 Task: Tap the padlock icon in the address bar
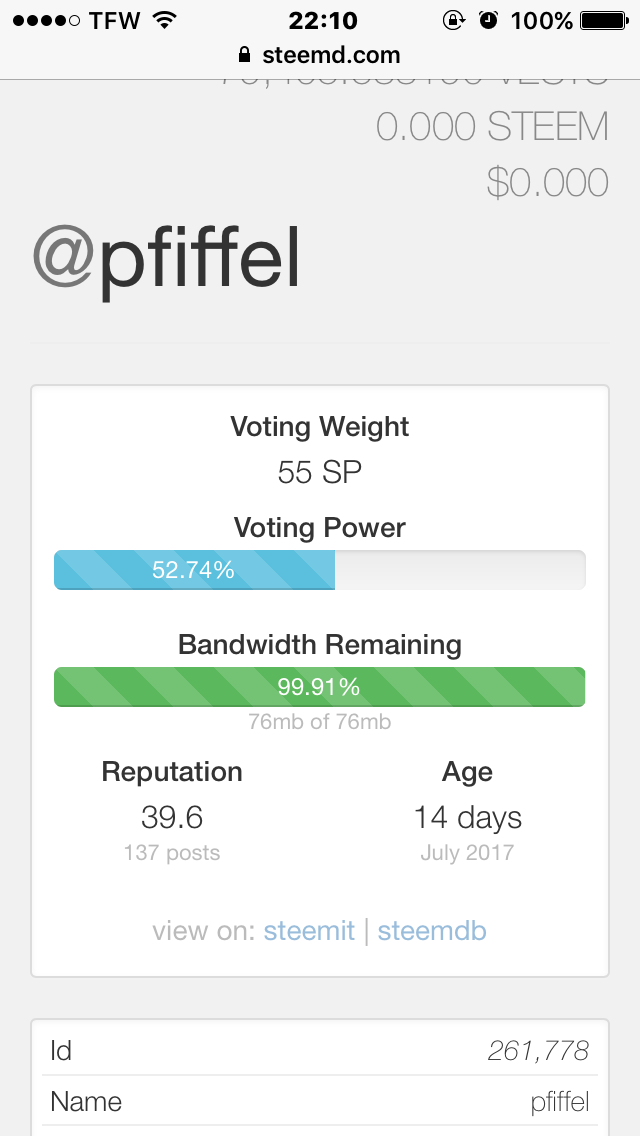244,55
